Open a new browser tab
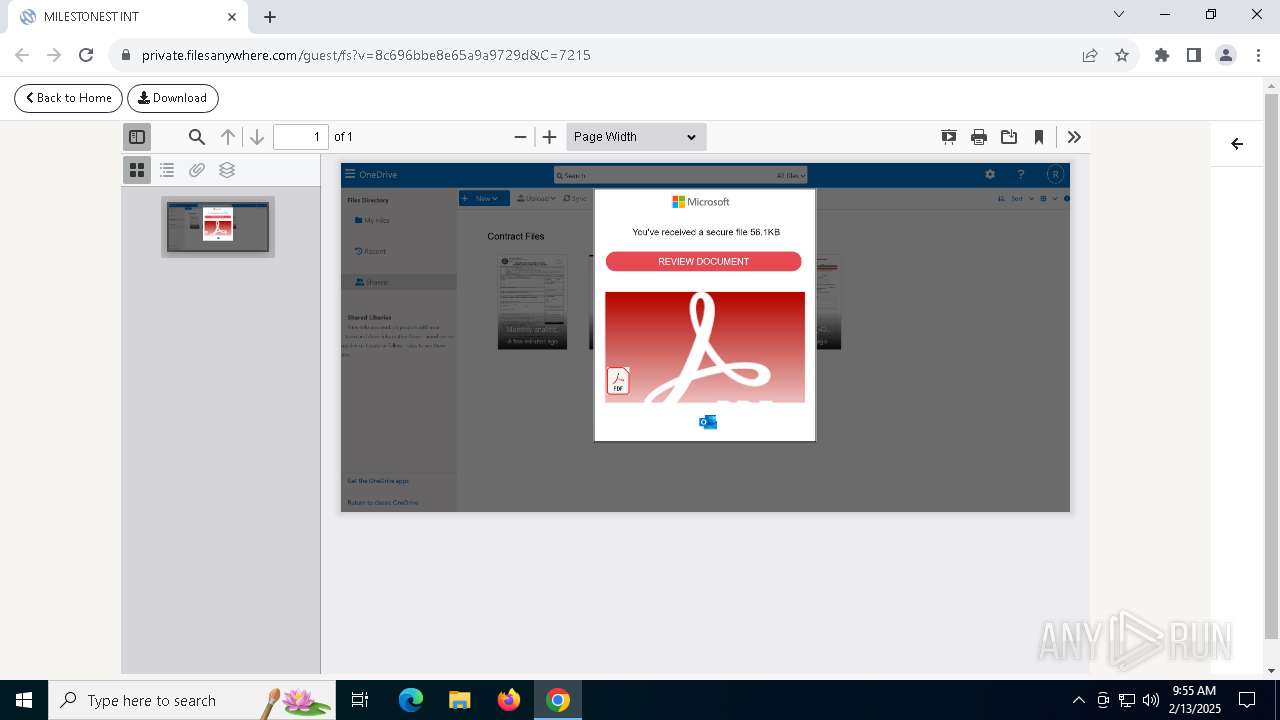The image size is (1280, 720). click(270, 17)
